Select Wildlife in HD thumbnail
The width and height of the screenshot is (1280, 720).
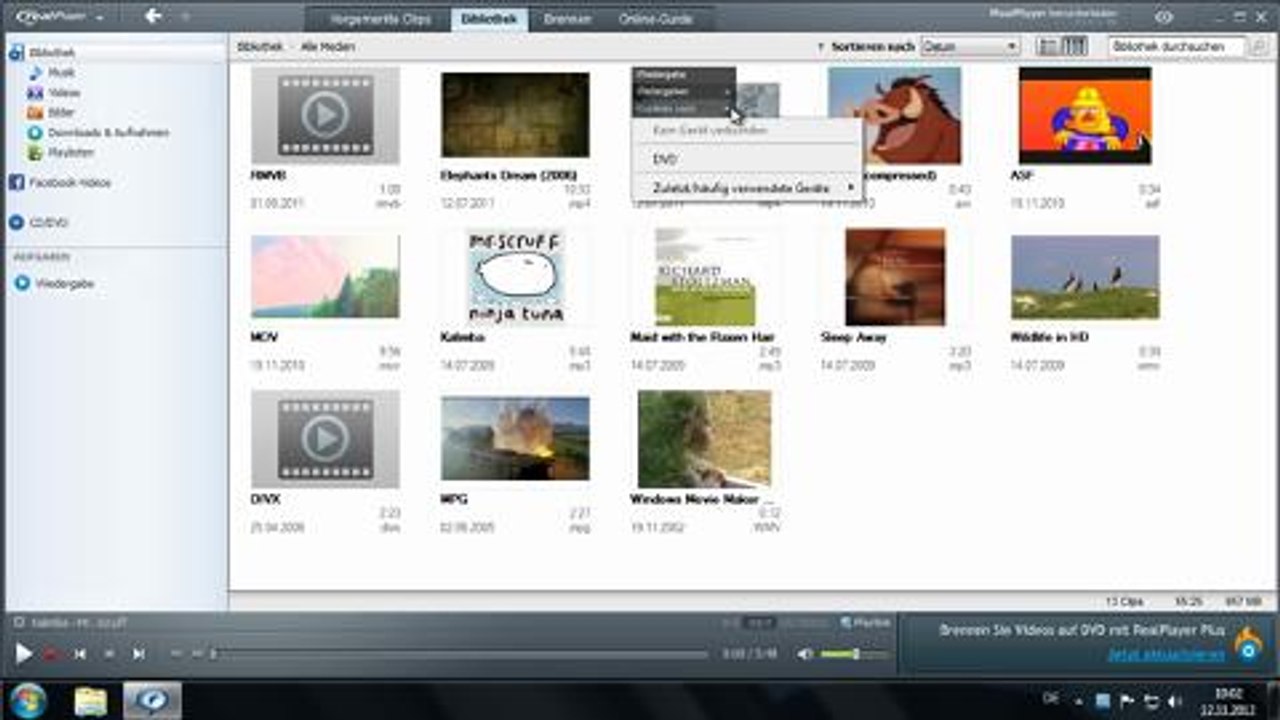1085,277
